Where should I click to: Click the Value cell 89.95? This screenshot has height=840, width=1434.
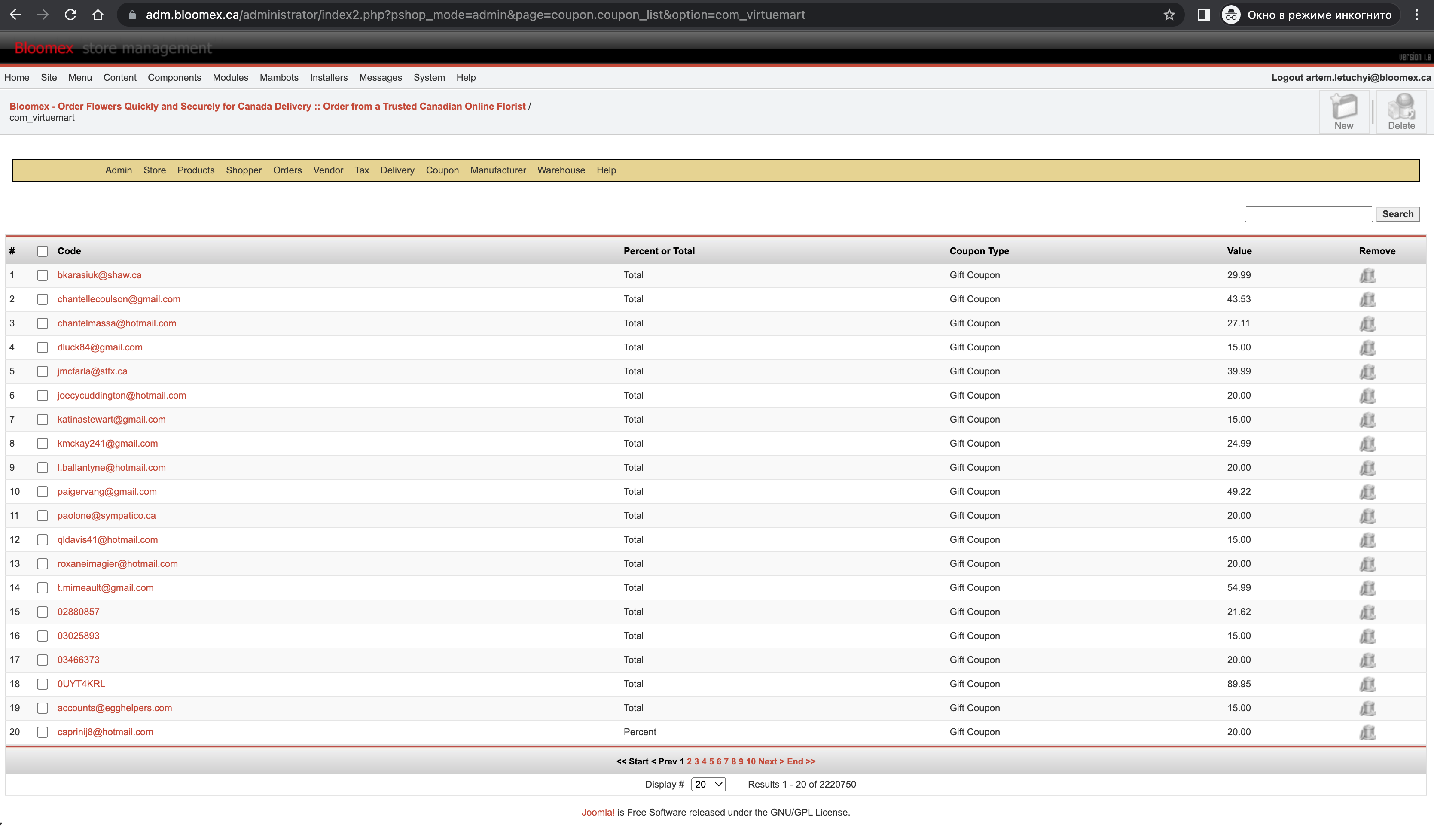(1239, 684)
